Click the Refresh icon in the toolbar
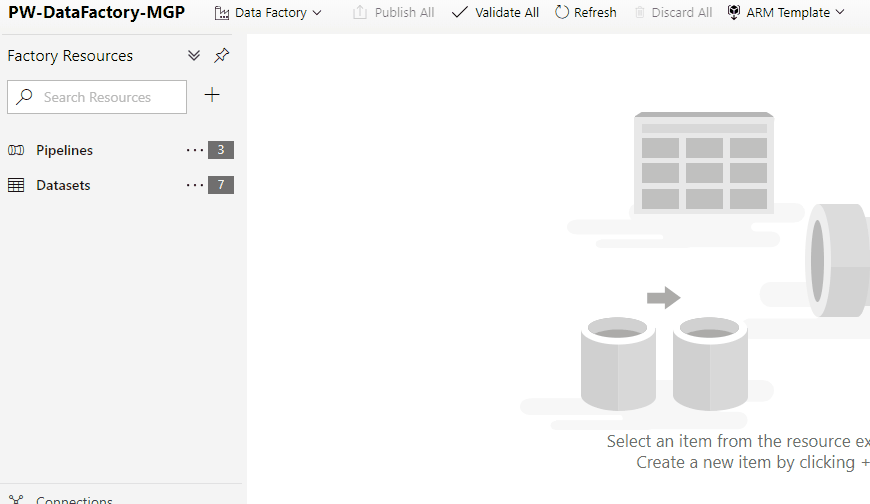The image size is (870, 504). pos(562,13)
